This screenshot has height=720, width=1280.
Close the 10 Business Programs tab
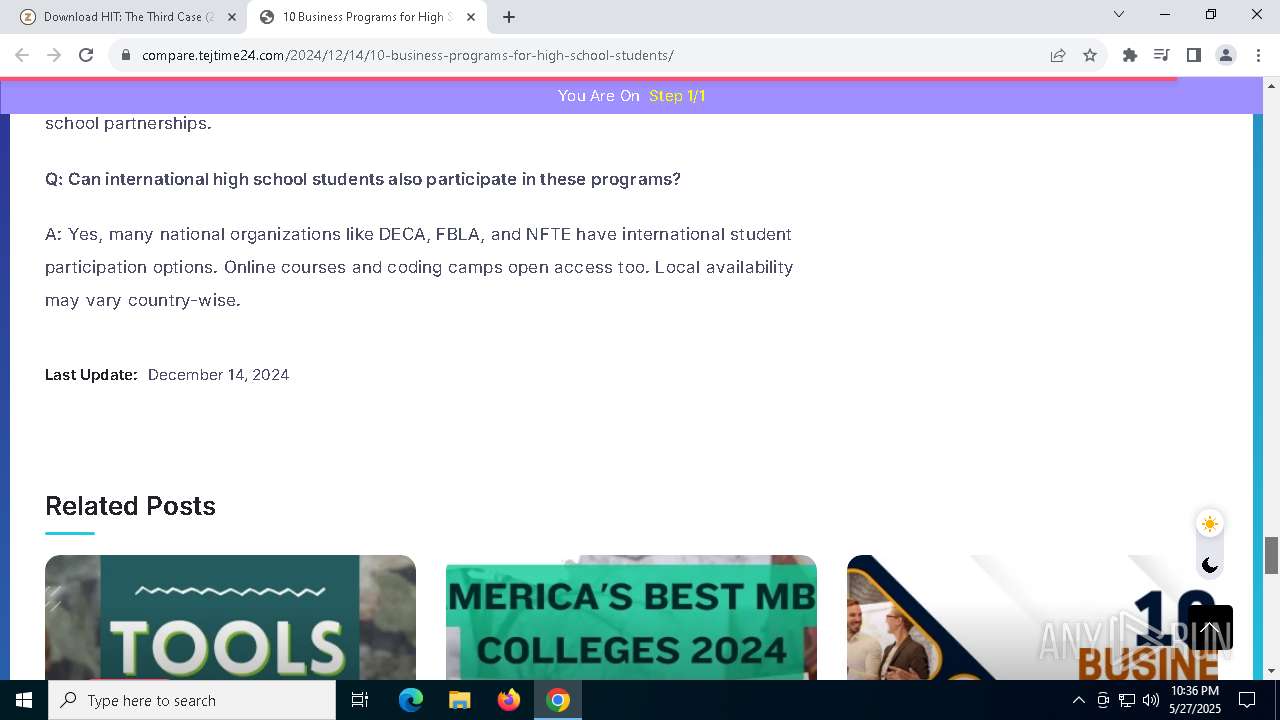click(x=471, y=17)
